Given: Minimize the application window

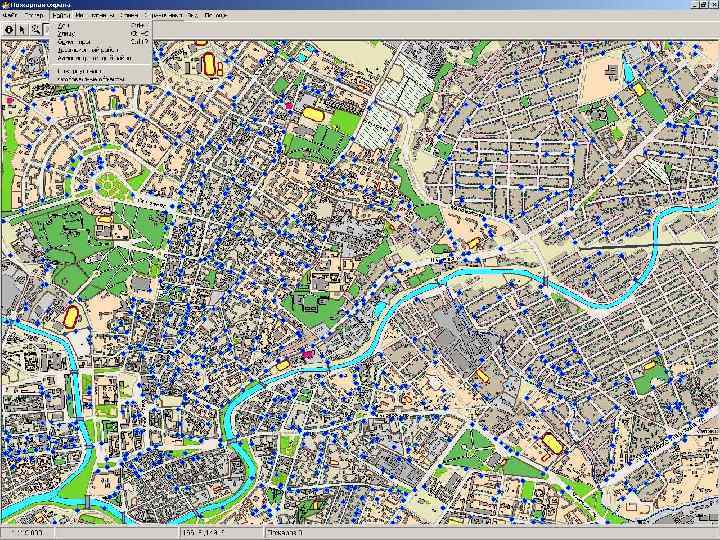Looking at the screenshot, I should click(695, 4).
